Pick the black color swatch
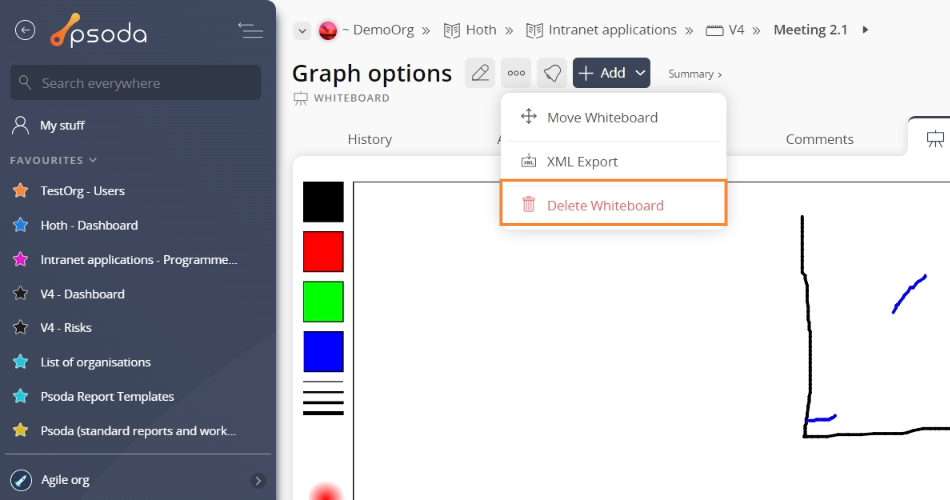The height and width of the screenshot is (500, 950). [323, 202]
